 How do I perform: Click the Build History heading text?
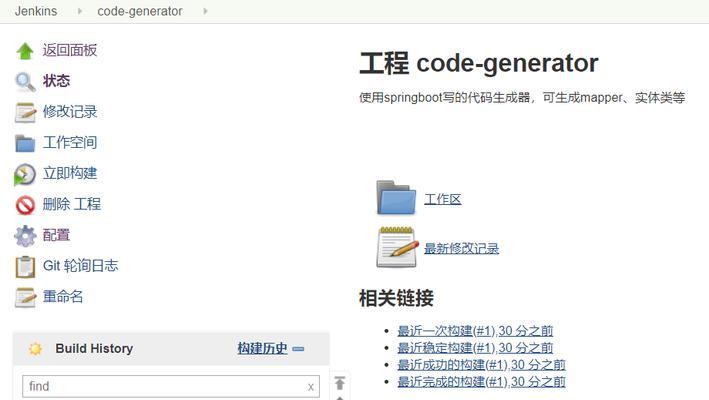coord(94,348)
